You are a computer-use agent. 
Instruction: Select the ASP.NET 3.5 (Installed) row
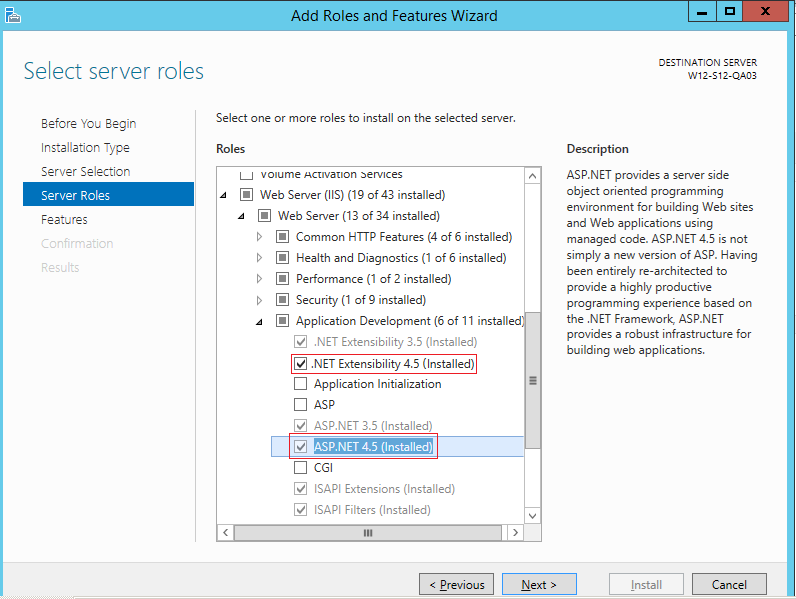pos(373,425)
